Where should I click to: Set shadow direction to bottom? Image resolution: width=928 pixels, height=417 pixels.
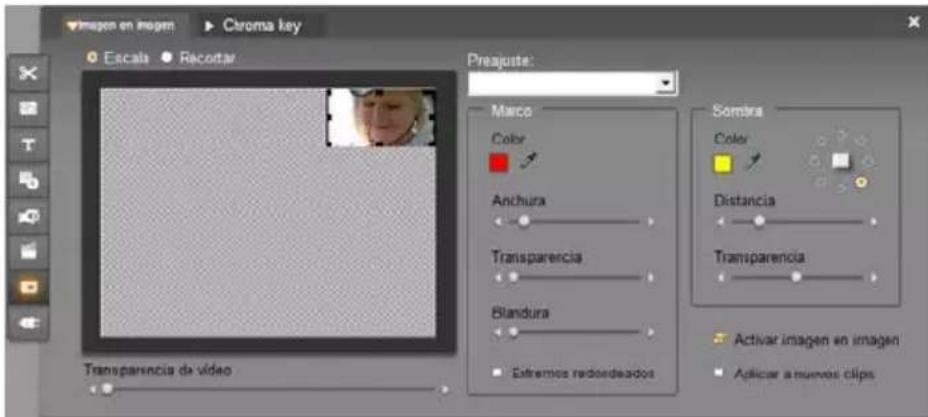(841, 188)
